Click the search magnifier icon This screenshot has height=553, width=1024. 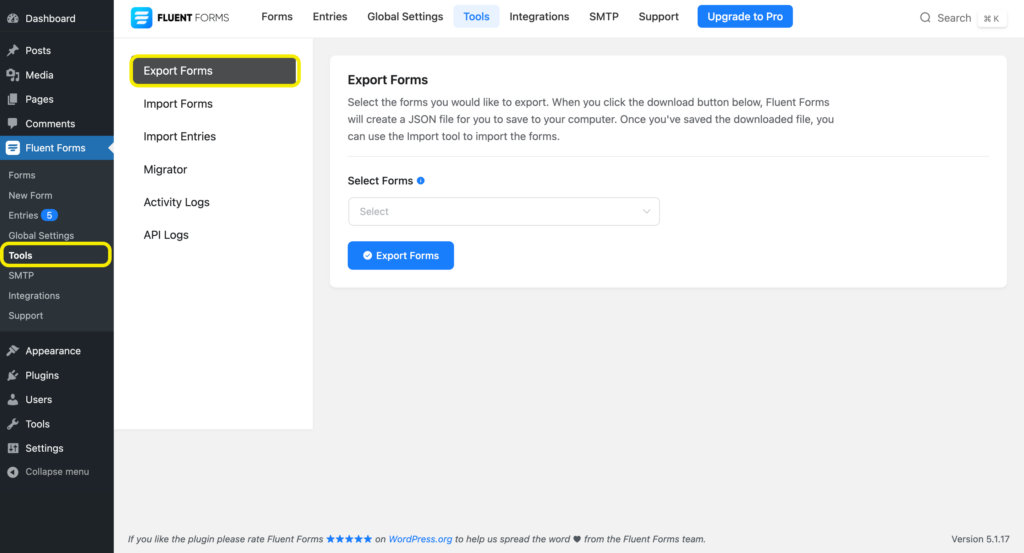click(x=925, y=18)
